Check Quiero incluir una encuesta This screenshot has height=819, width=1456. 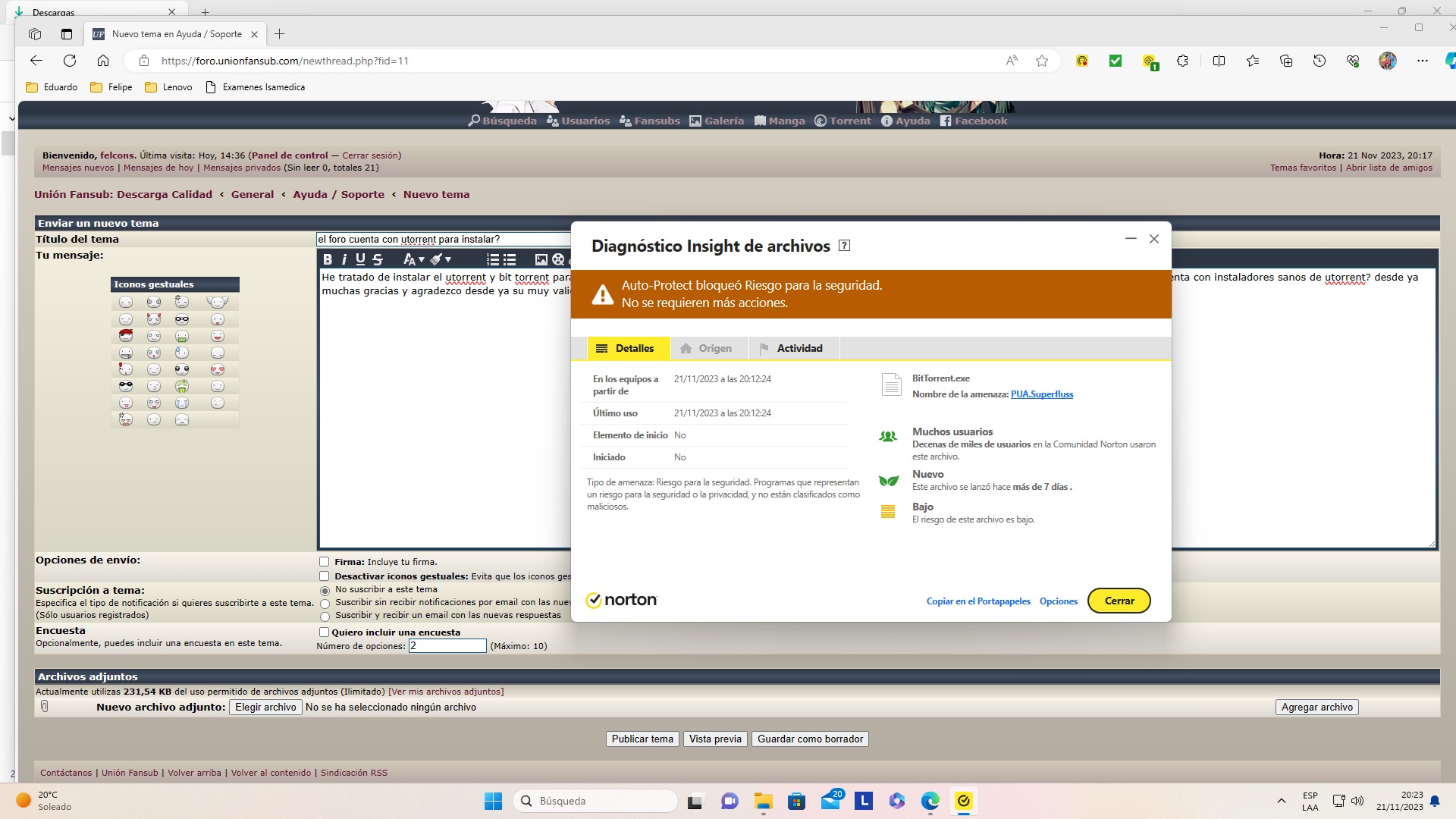[325, 632]
